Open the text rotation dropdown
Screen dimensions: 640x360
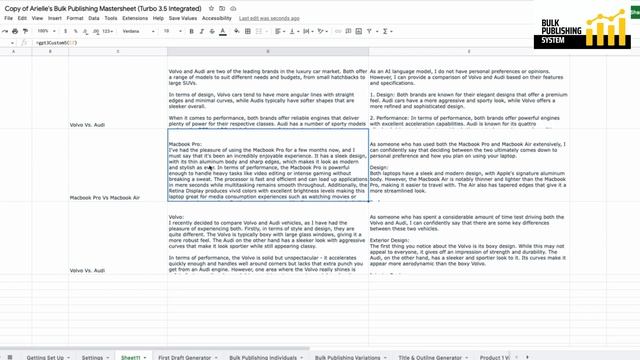(x=322, y=31)
